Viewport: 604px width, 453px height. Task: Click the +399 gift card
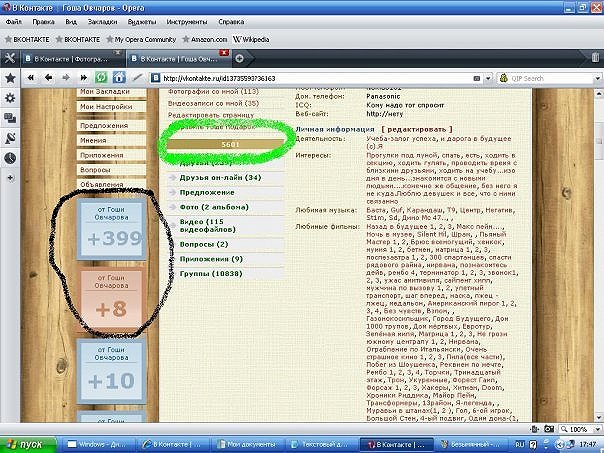pos(112,229)
